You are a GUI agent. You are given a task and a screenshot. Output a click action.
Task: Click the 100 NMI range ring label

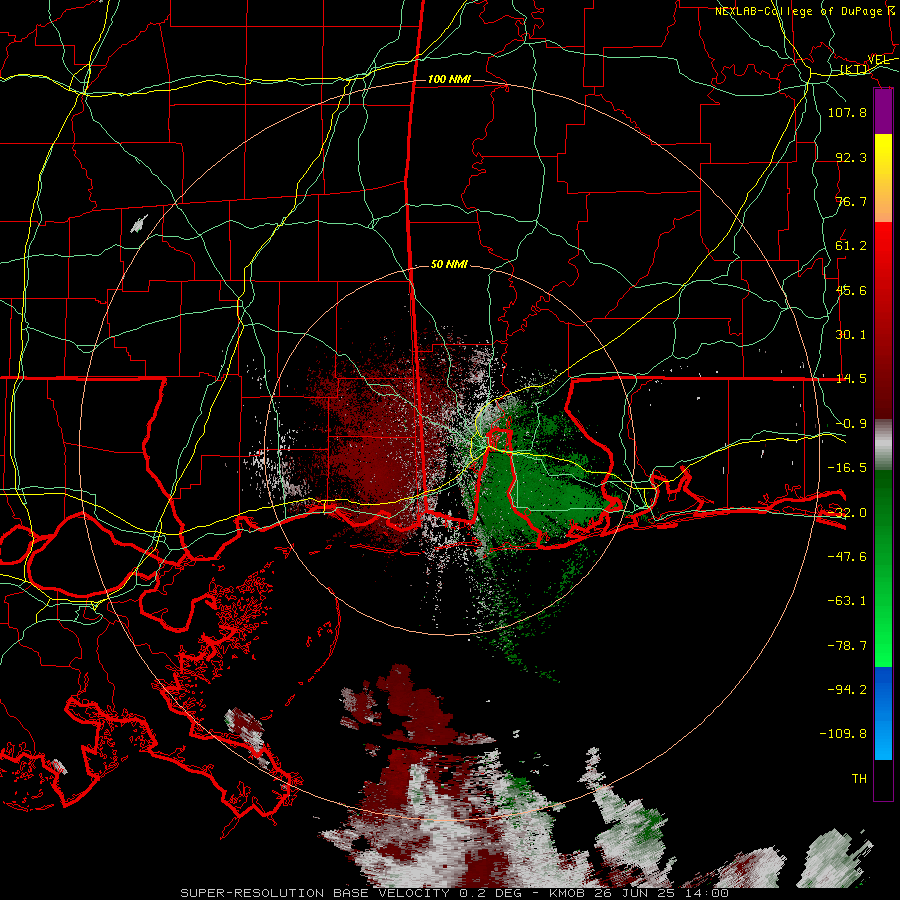pyautogui.click(x=449, y=79)
